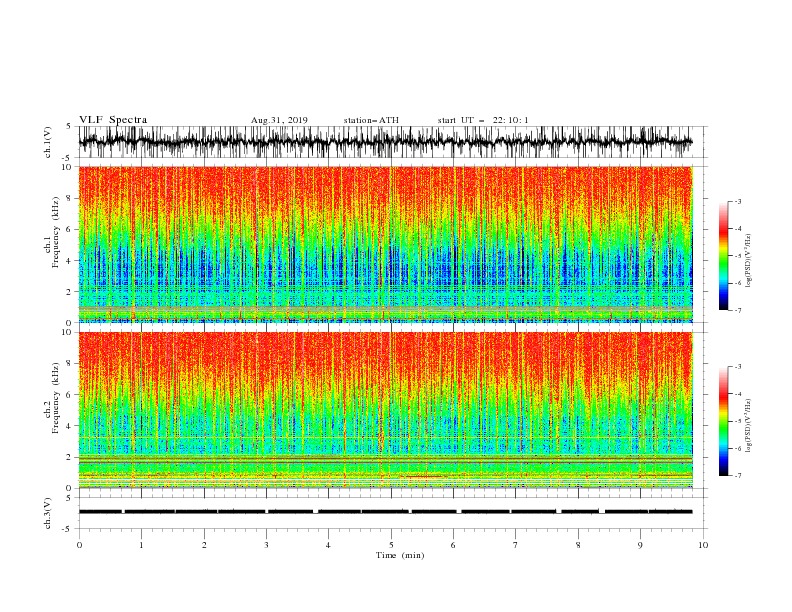This screenshot has width=792, height=612.
Task: Click the ch.1 Frequency (kHz) axis label
Action: tap(53, 231)
